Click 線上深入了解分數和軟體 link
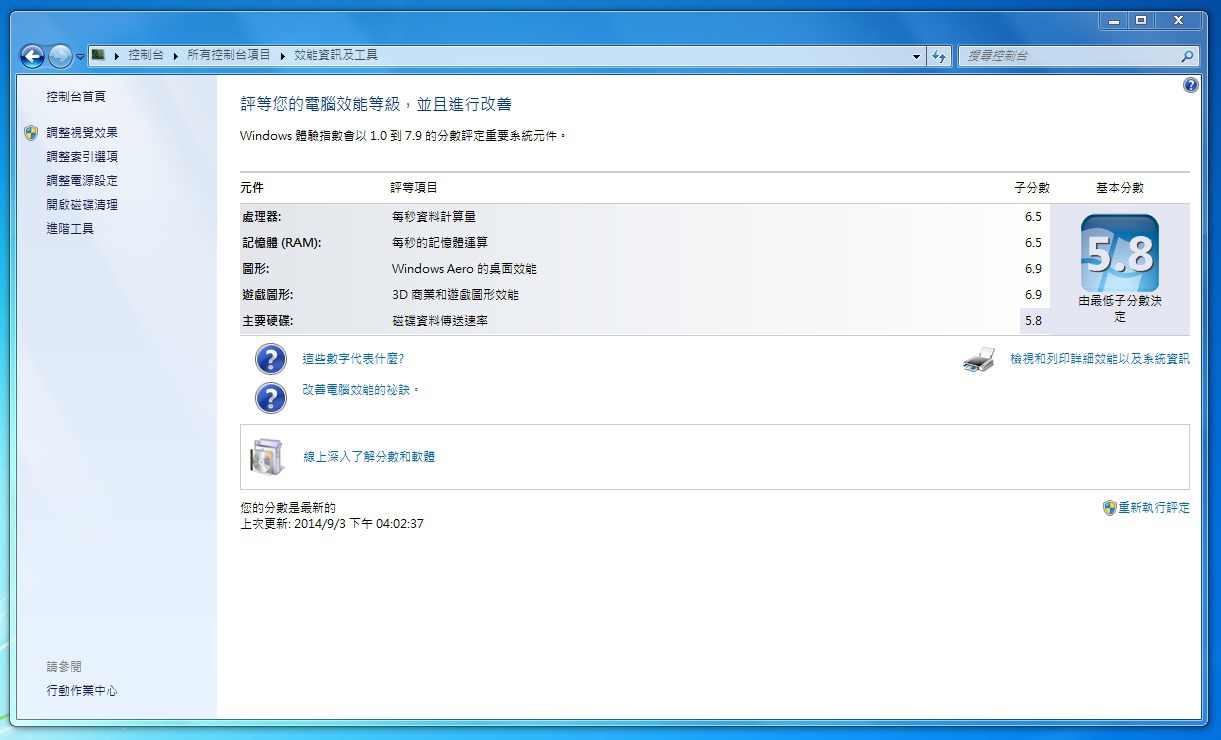Image resolution: width=1221 pixels, height=740 pixels. coord(369,457)
